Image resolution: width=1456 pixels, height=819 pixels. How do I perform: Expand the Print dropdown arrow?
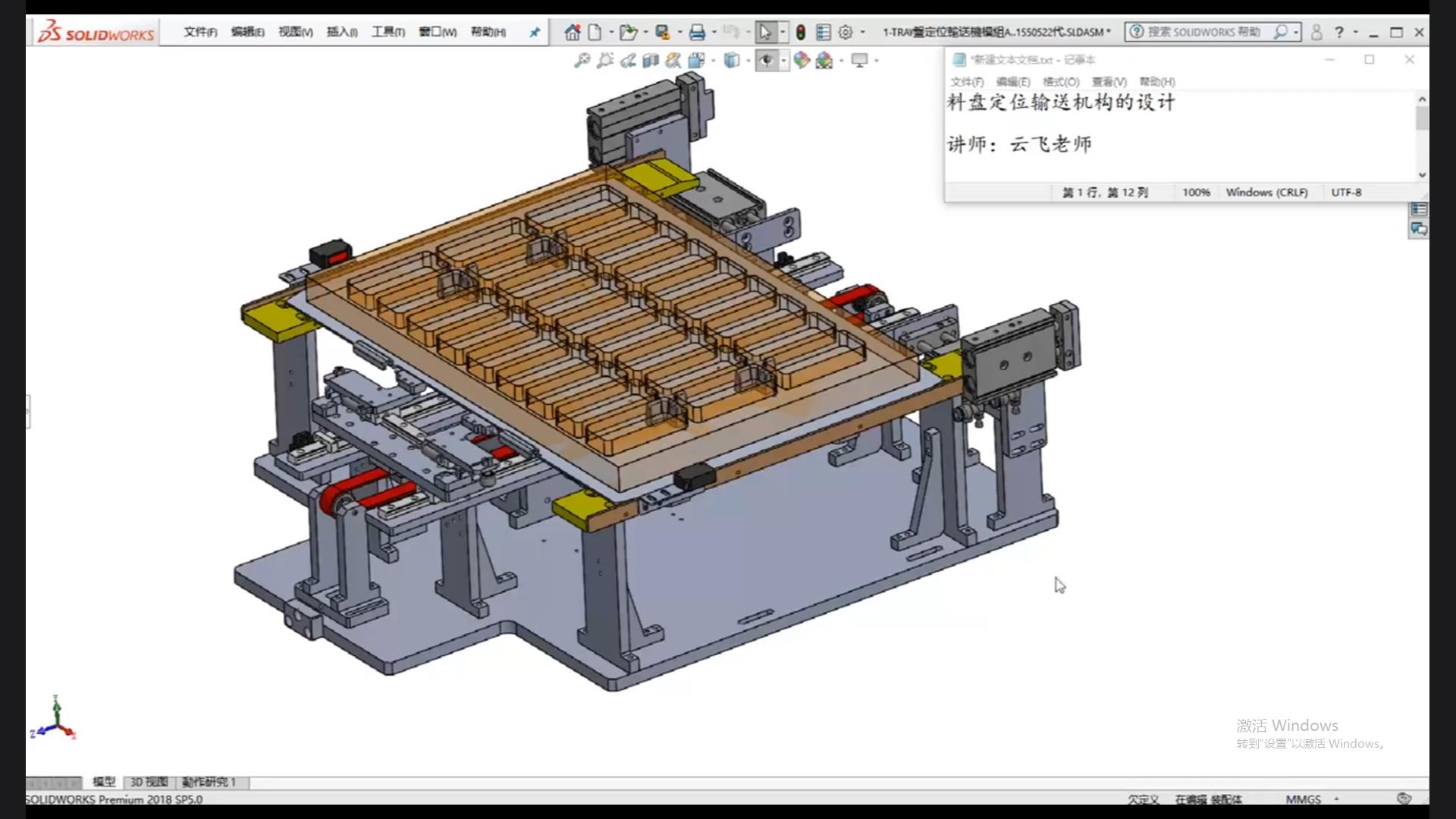(x=714, y=32)
